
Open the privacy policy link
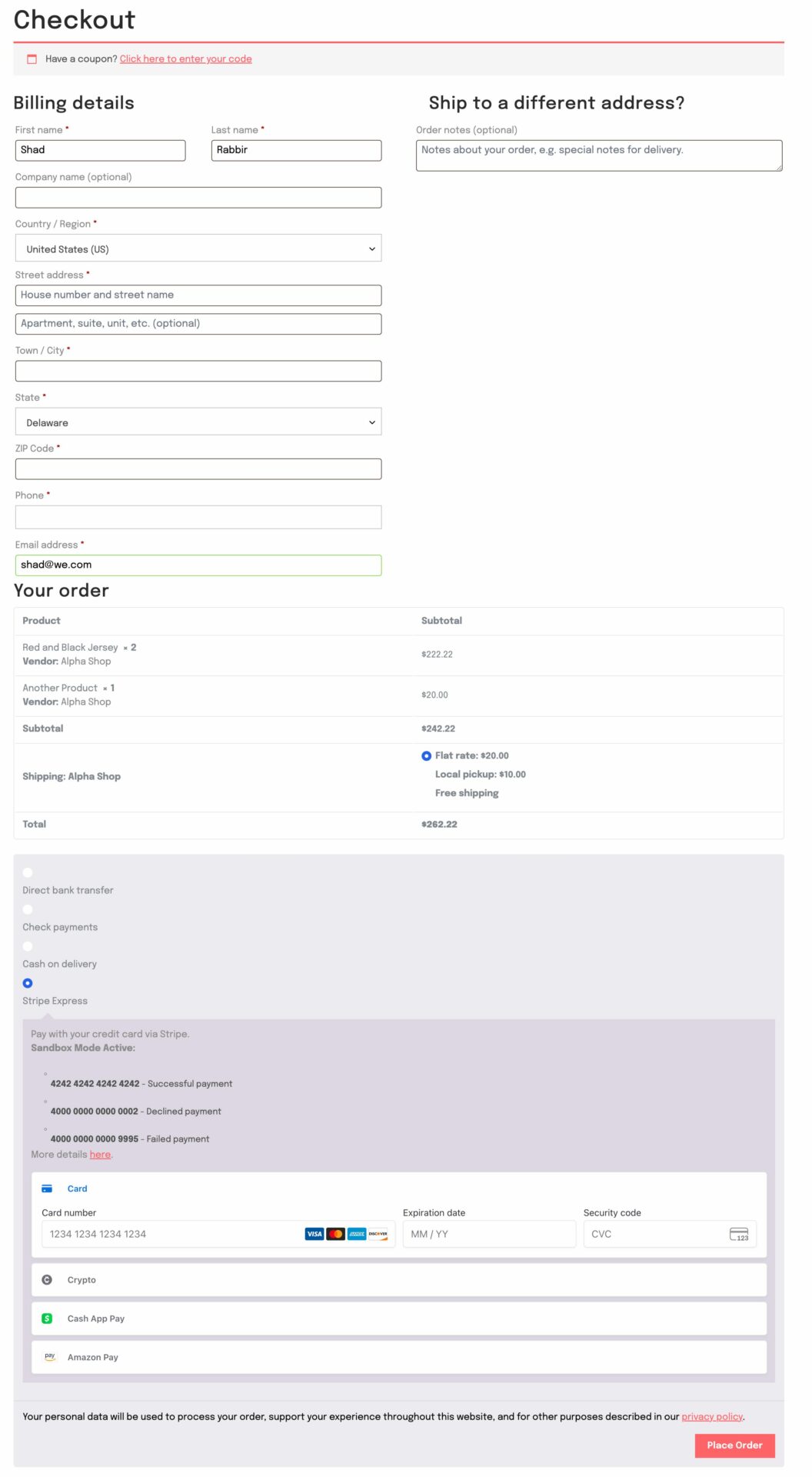tap(712, 1416)
